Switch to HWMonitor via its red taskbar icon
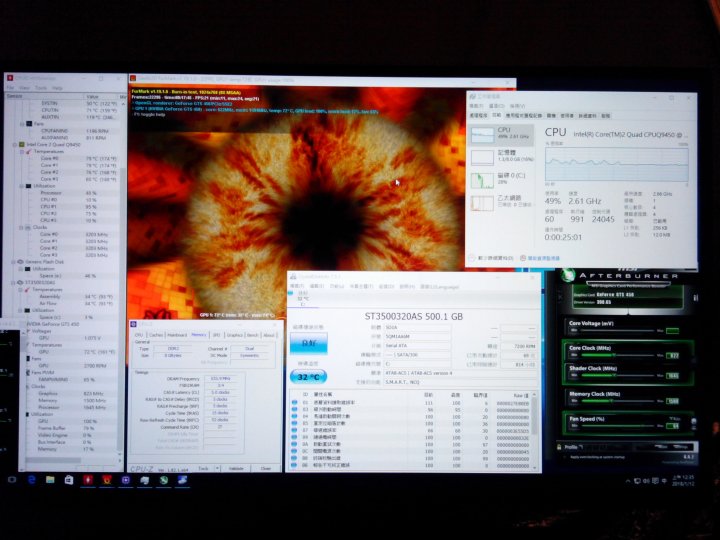 [x=88, y=480]
